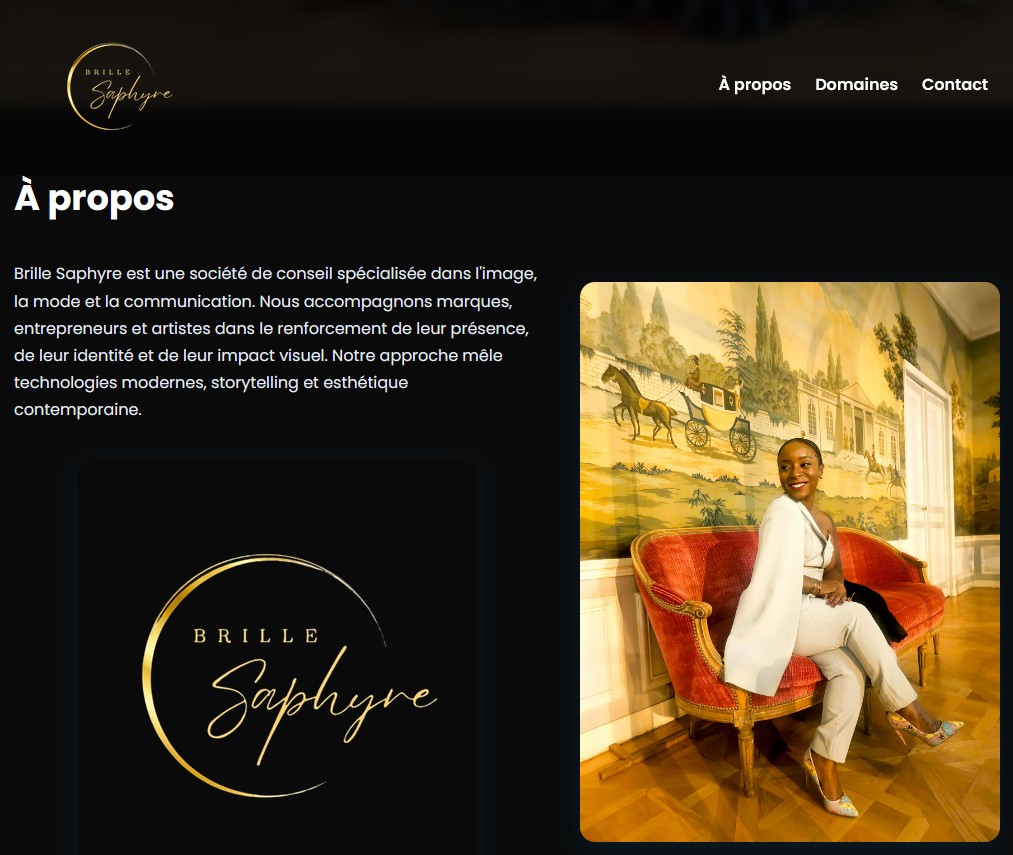This screenshot has height=855, width=1013.
Task: Click the colorful high-heel shoe on the floor
Action: pyautogui.click(x=830, y=785)
